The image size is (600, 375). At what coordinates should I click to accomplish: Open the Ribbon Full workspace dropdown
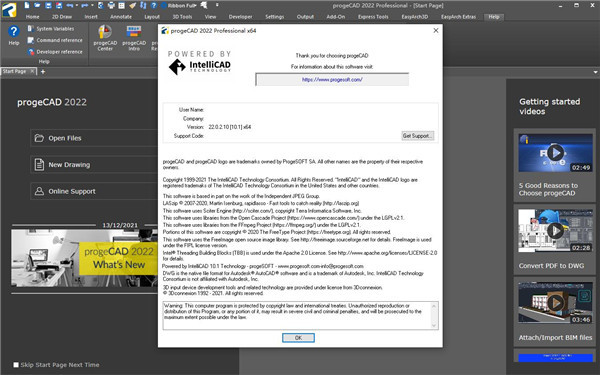tap(179, 5)
